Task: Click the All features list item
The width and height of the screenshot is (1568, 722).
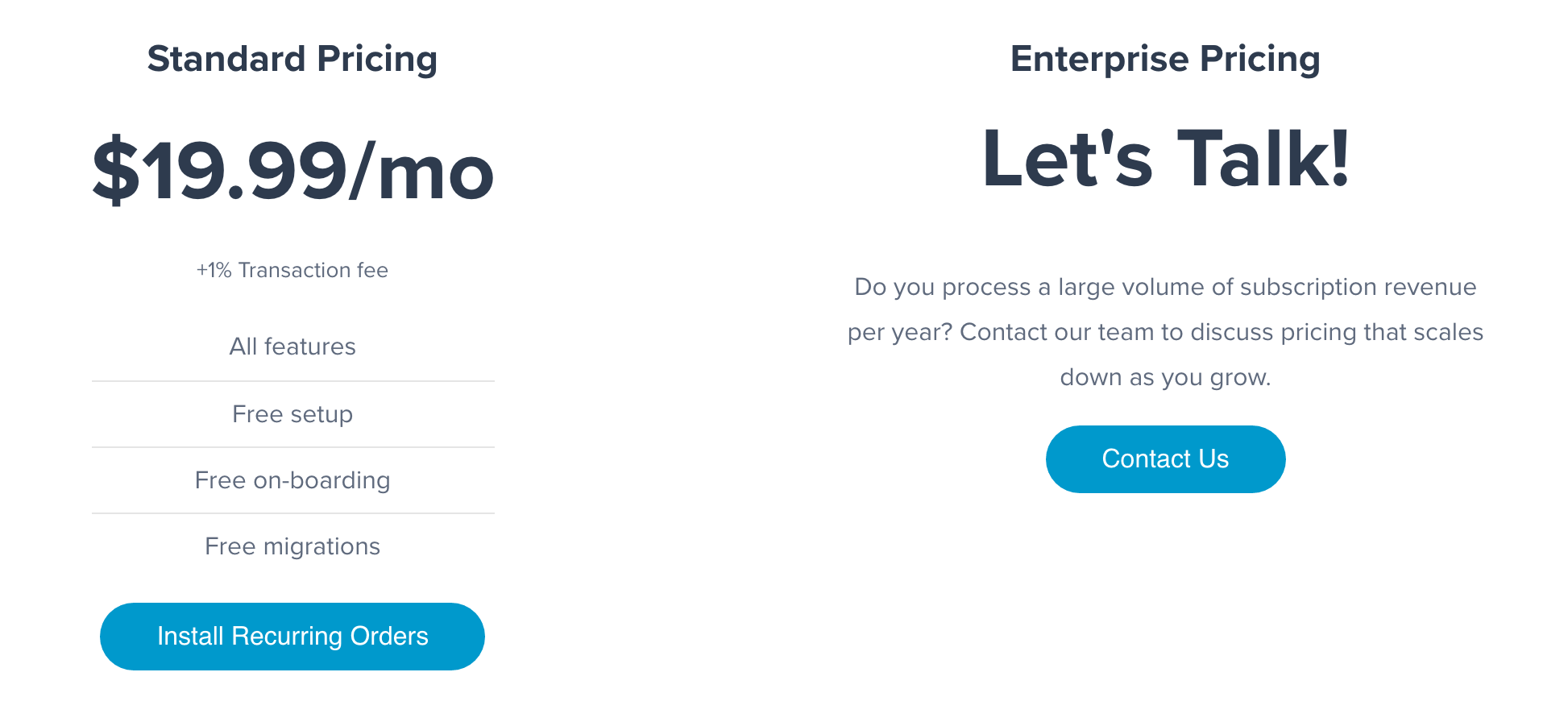Action: tap(292, 346)
